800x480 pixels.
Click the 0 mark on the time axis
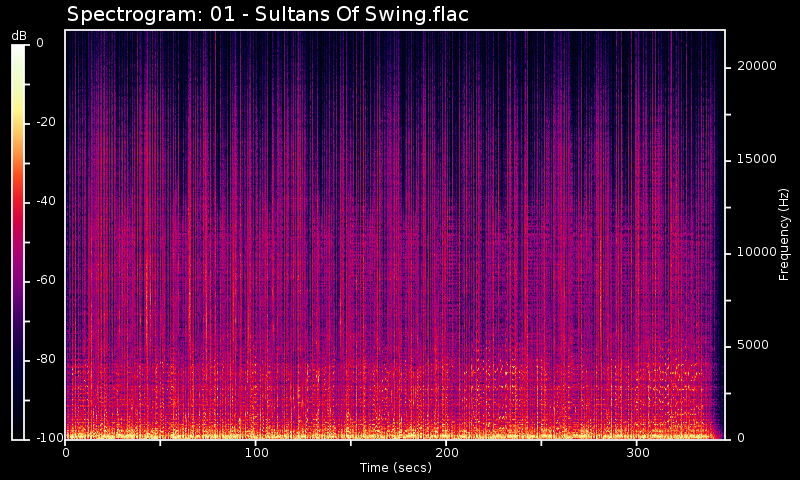pyautogui.click(x=66, y=453)
